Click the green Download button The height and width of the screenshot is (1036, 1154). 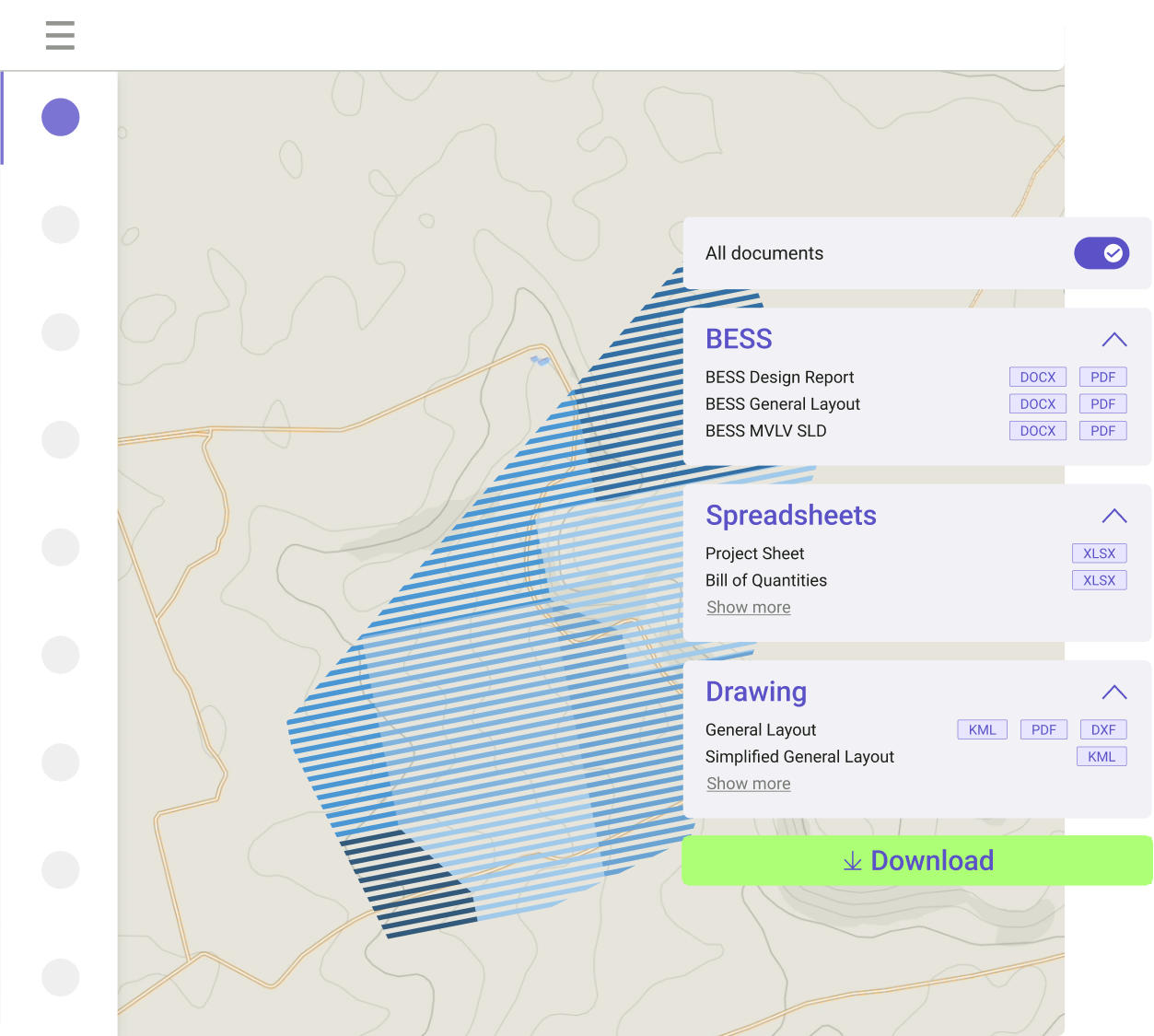coord(916,861)
